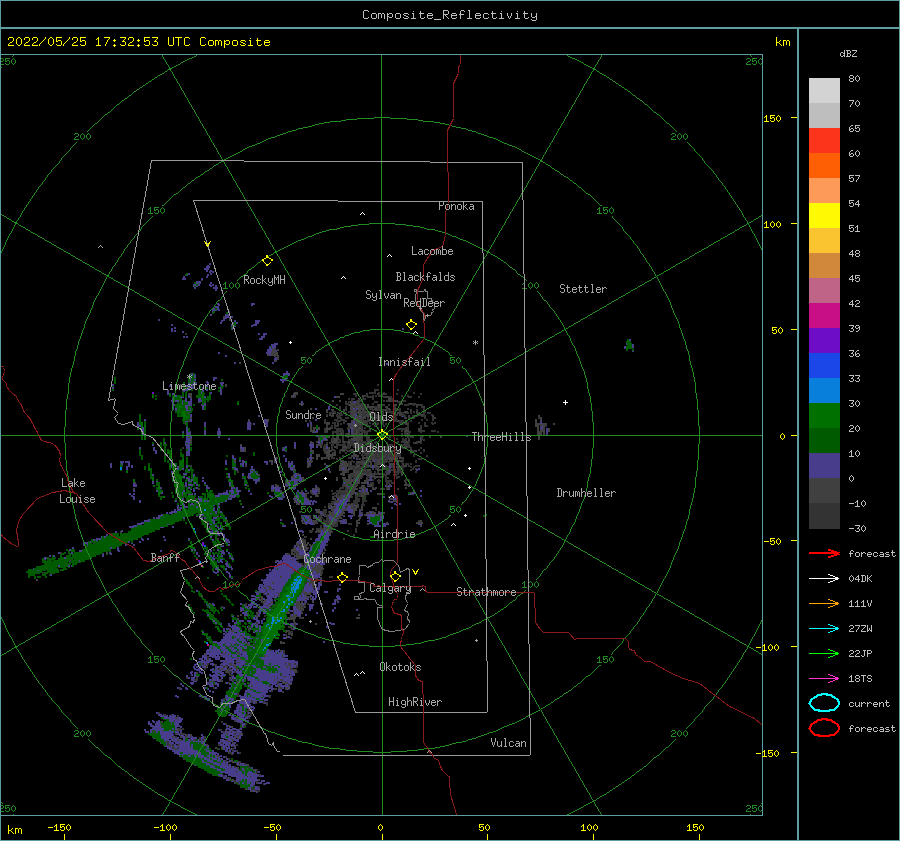Click the cyan current ellipse legend icon
The height and width of the screenshot is (841, 900).
click(824, 703)
